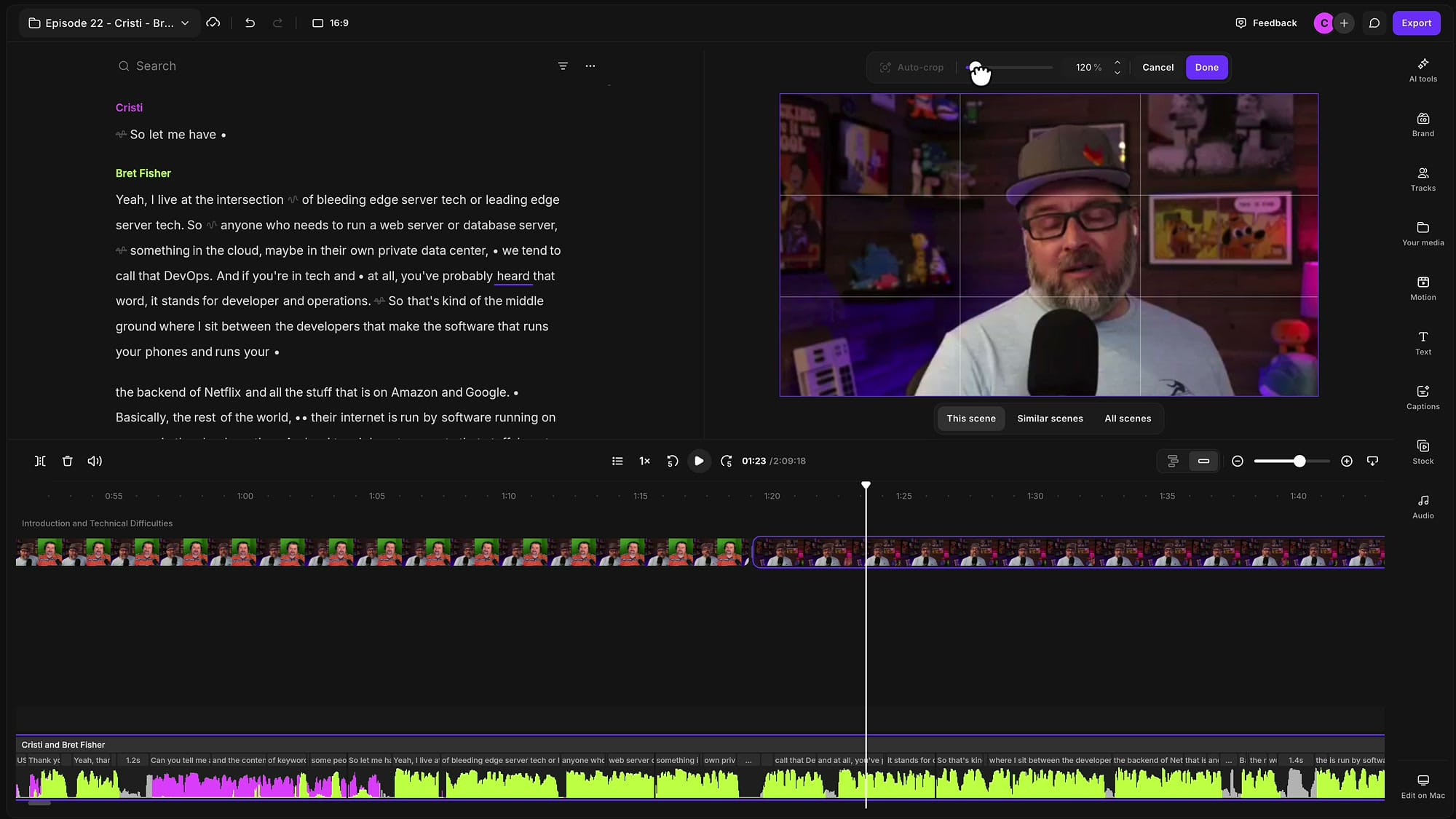Open the comments chat icon
The height and width of the screenshot is (819, 1456).
click(1374, 23)
